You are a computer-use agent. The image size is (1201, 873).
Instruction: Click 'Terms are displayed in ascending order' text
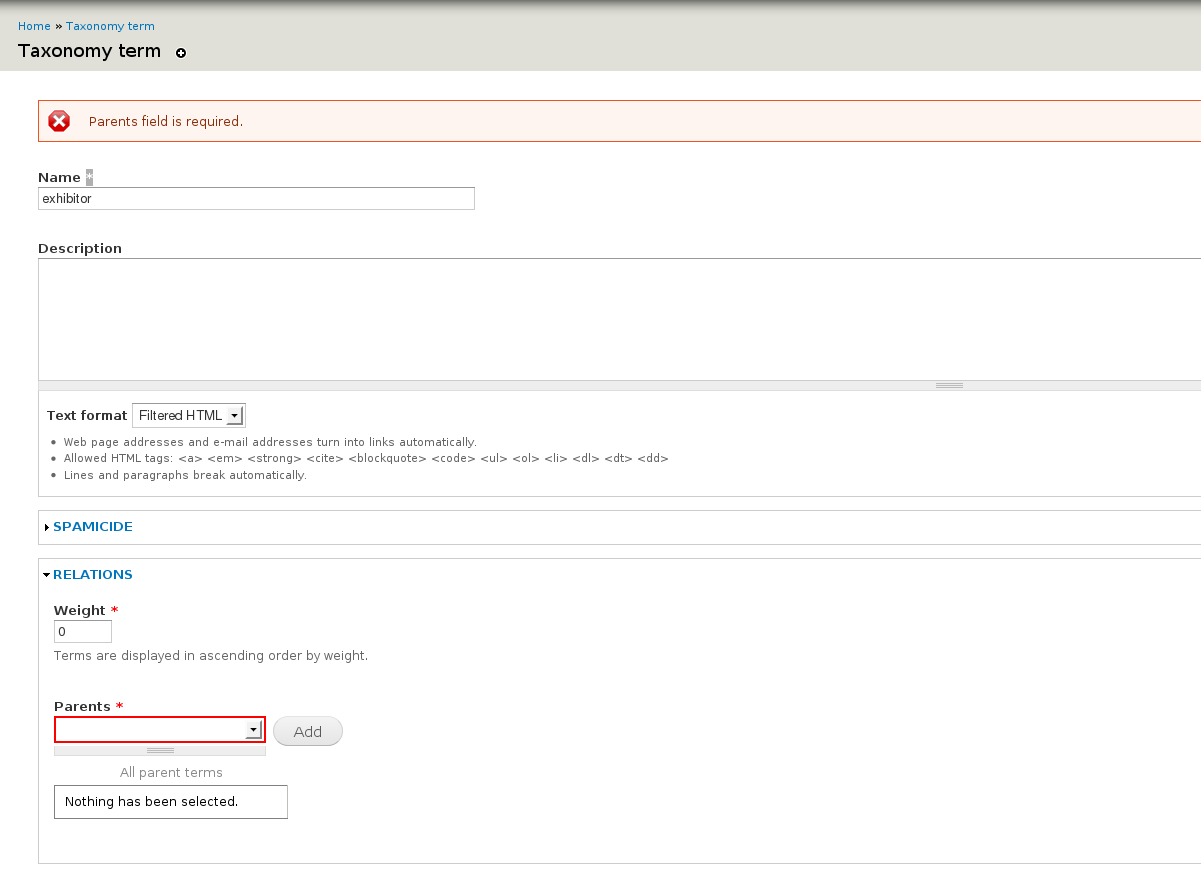[x=211, y=656]
